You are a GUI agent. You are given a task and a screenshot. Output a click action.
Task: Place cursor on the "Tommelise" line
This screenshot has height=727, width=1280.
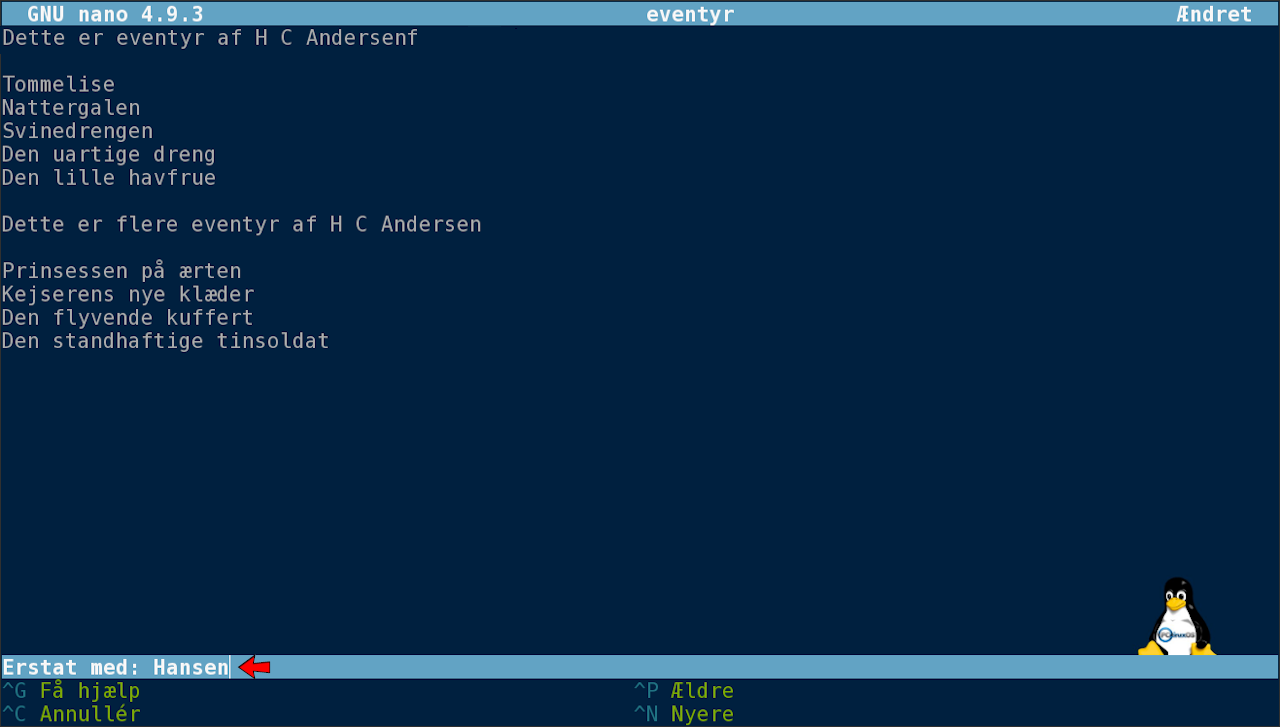click(x=59, y=84)
